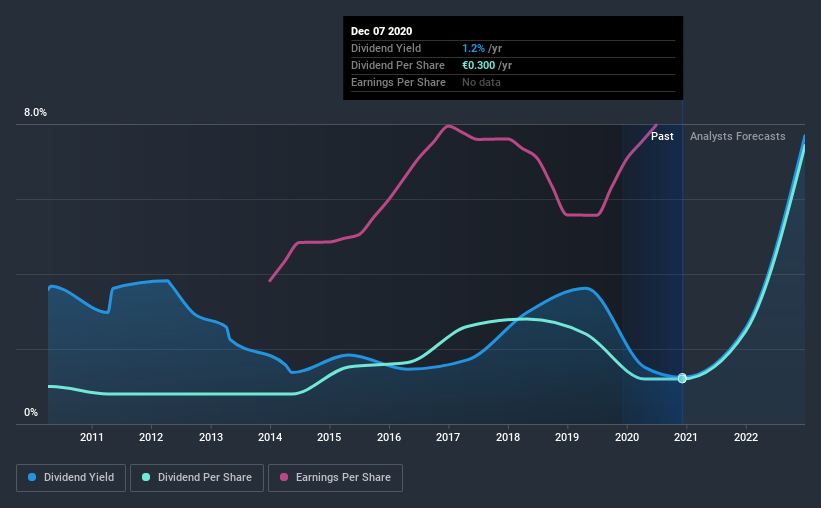Click the pink Earnings Per Share legend dot
The width and height of the screenshot is (821, 508).
point(284,477)
